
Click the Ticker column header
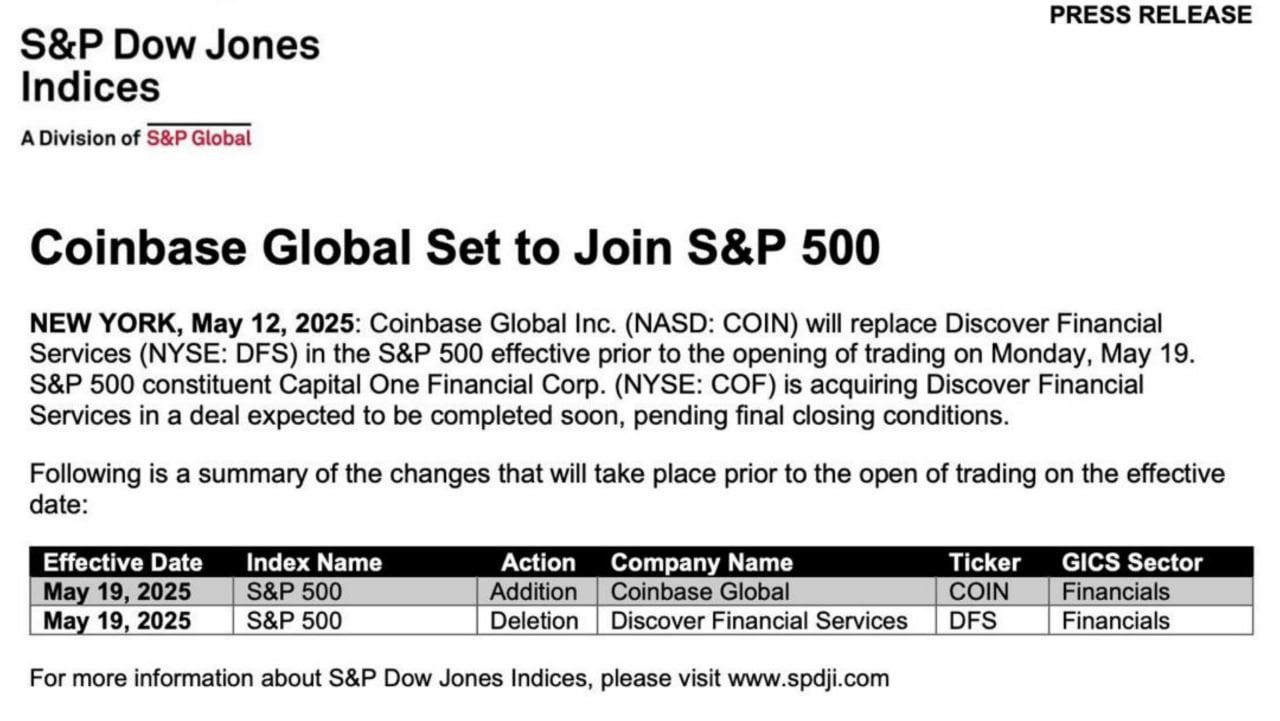click(x=985, y=562)
